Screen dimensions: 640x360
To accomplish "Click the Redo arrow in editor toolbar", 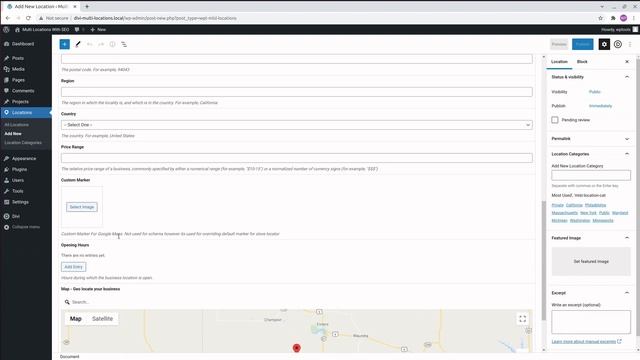I will [x=101, y=44].
